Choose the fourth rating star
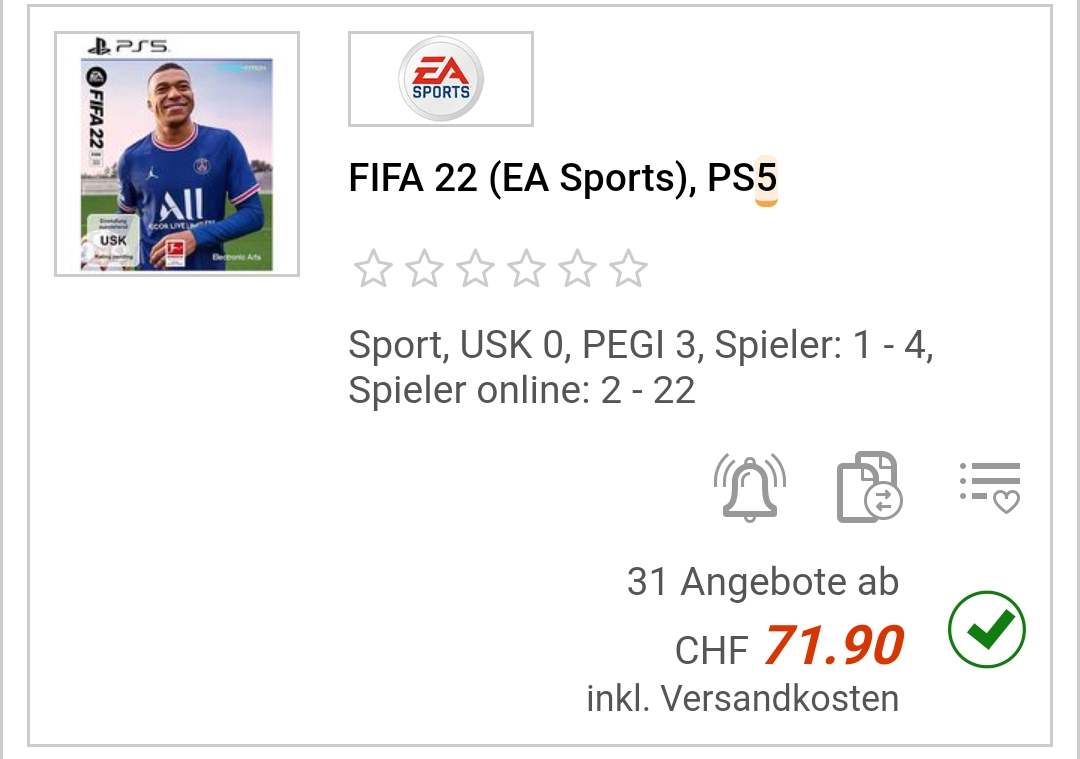The image size is (1080, 759). (x=527, y=269)
